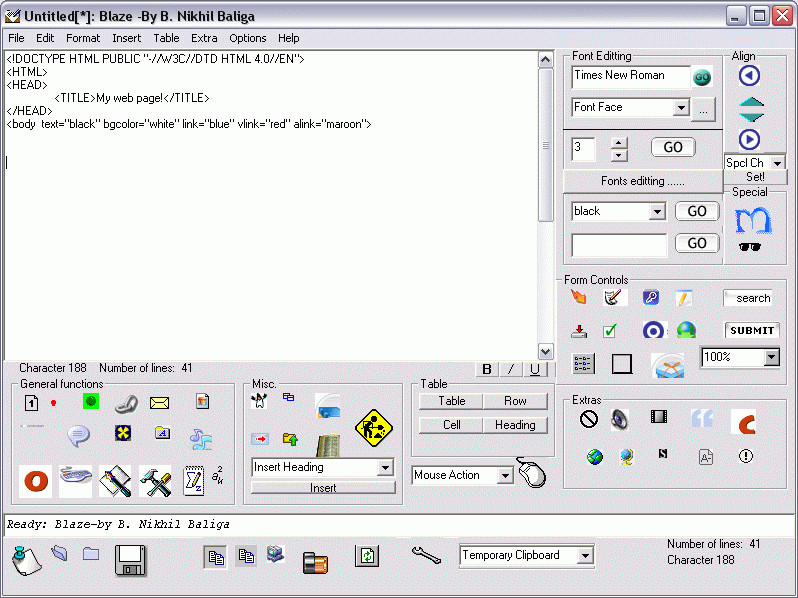The width and height of the screenshot is (798, 598).
Task: Align right with the blue right arrow
Action: [749, 139]
